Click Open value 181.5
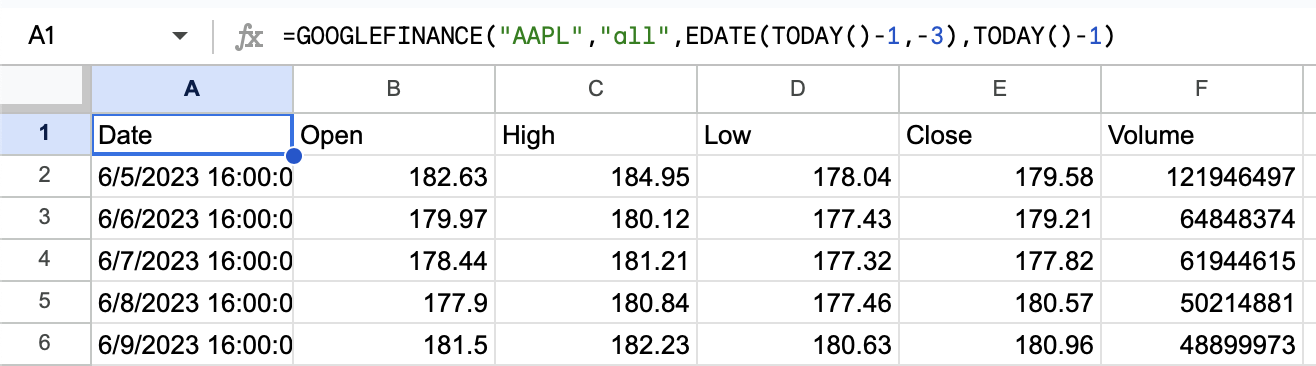This screenshot has width=1316, height=366. [394, 345]
